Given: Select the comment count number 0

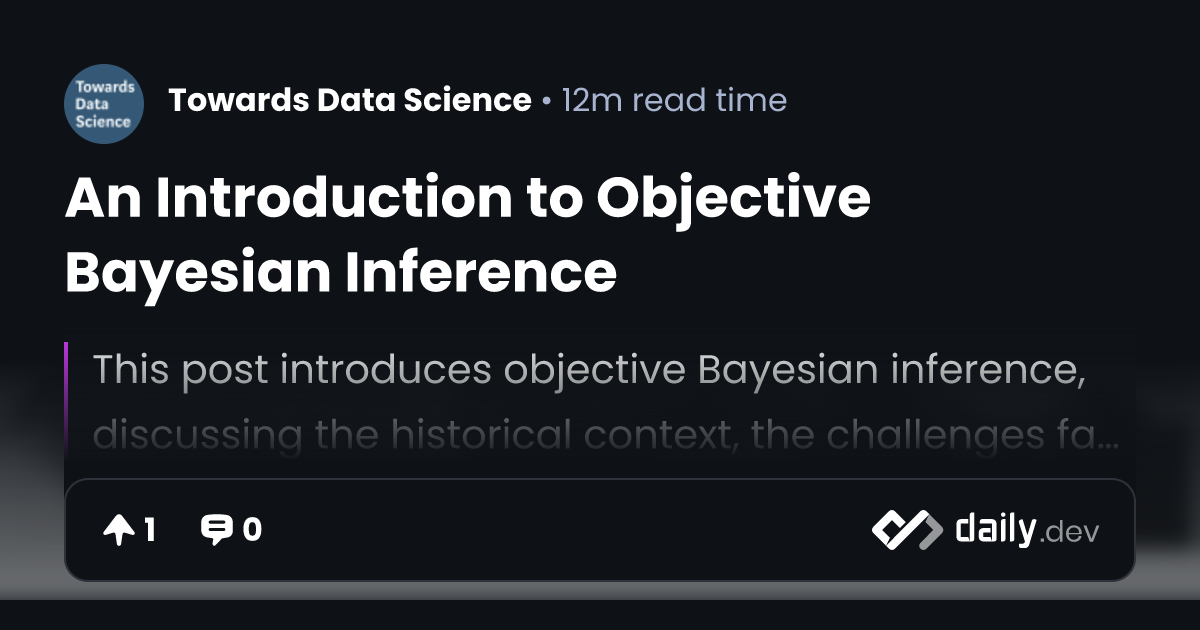Looking at the screenshot, I should (x=252, y=530).
